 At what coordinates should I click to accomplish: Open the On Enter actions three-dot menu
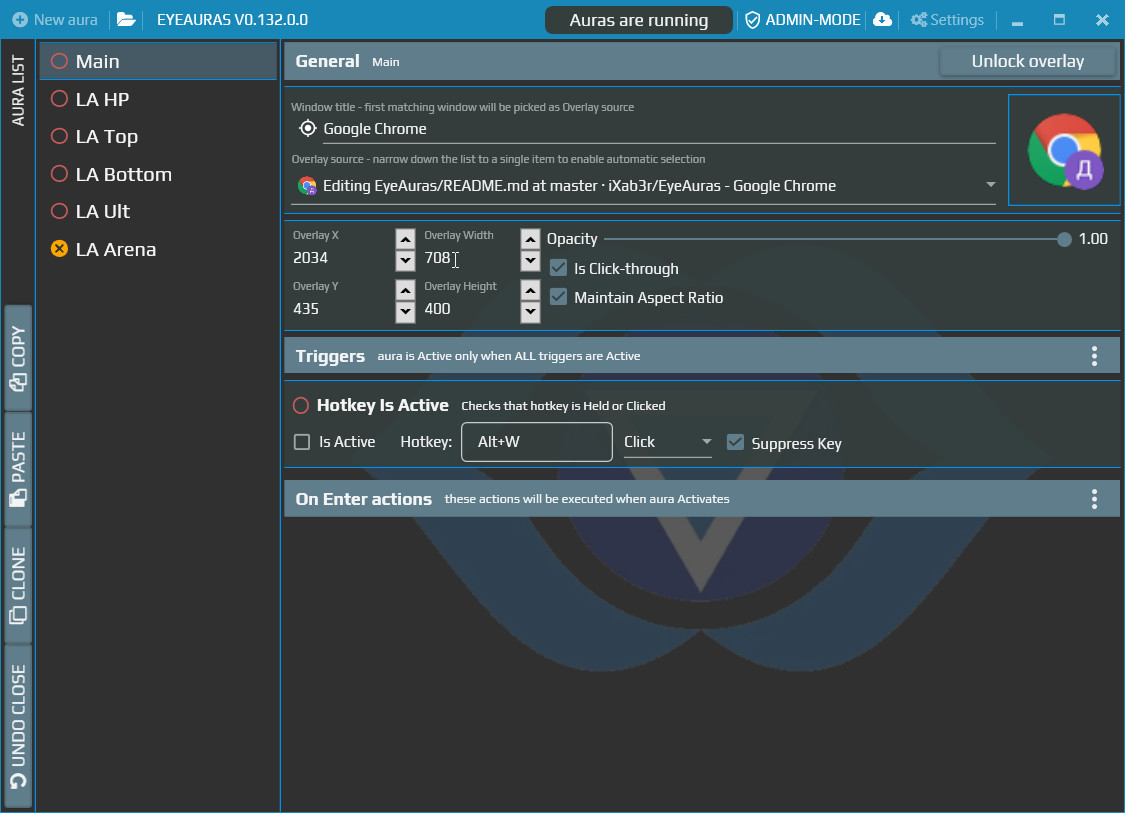click(1094, 499)
